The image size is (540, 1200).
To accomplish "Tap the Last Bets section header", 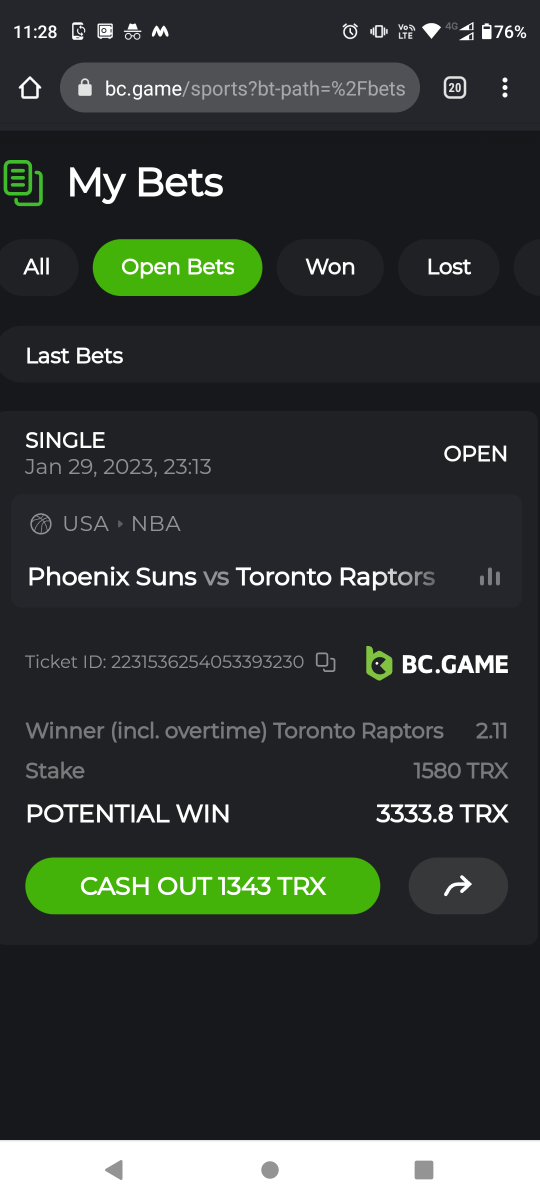I will [270, 356].
